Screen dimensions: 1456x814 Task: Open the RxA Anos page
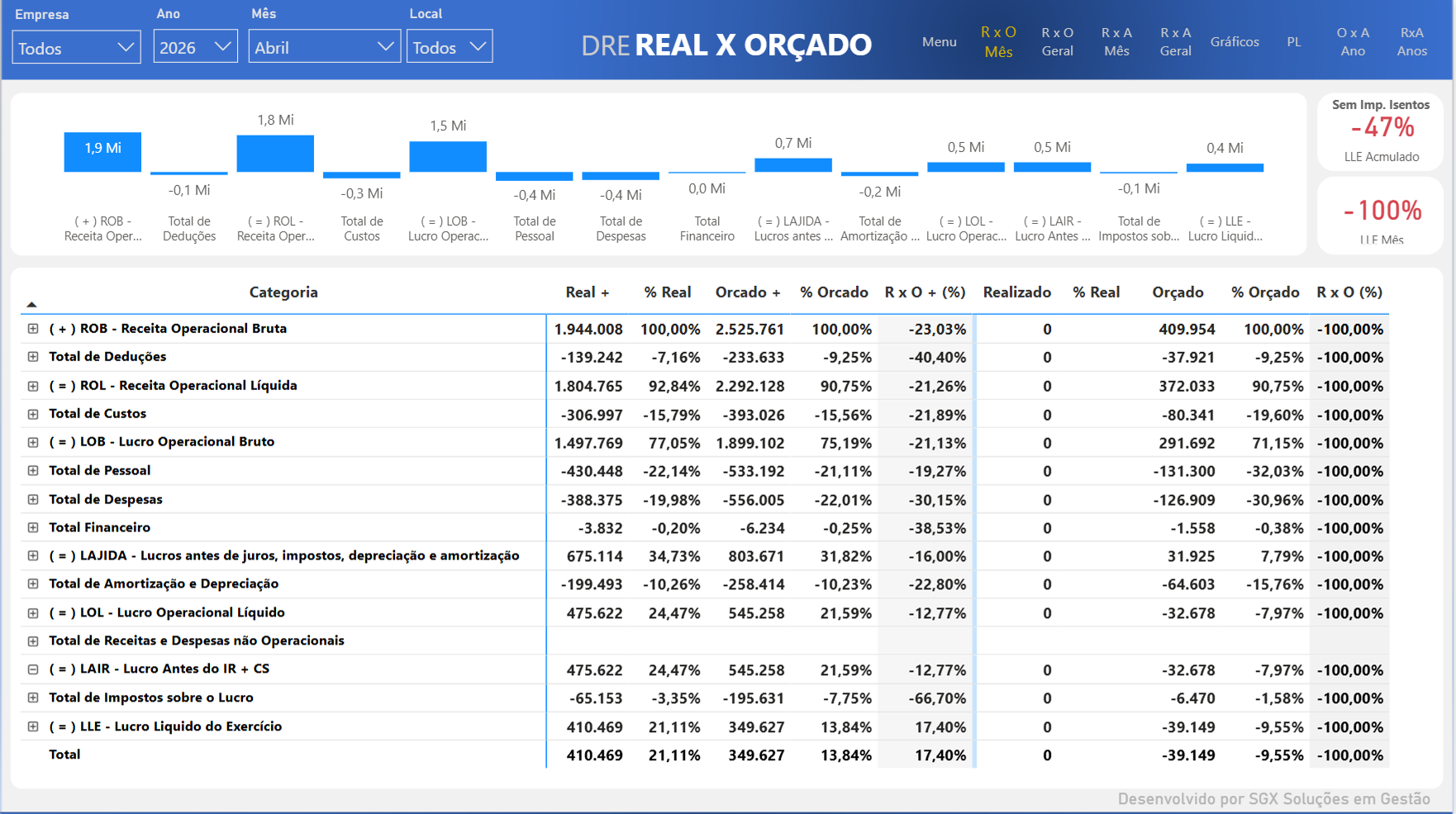(x=1412, y=42)
